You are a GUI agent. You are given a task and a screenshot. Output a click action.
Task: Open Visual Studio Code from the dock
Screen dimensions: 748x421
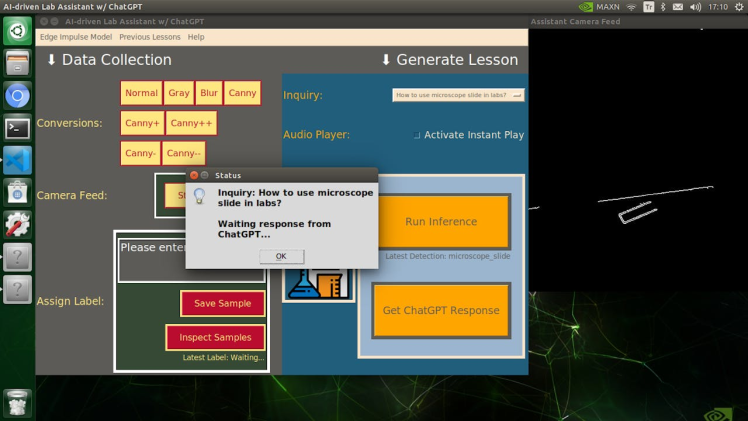tap(17, 160)
